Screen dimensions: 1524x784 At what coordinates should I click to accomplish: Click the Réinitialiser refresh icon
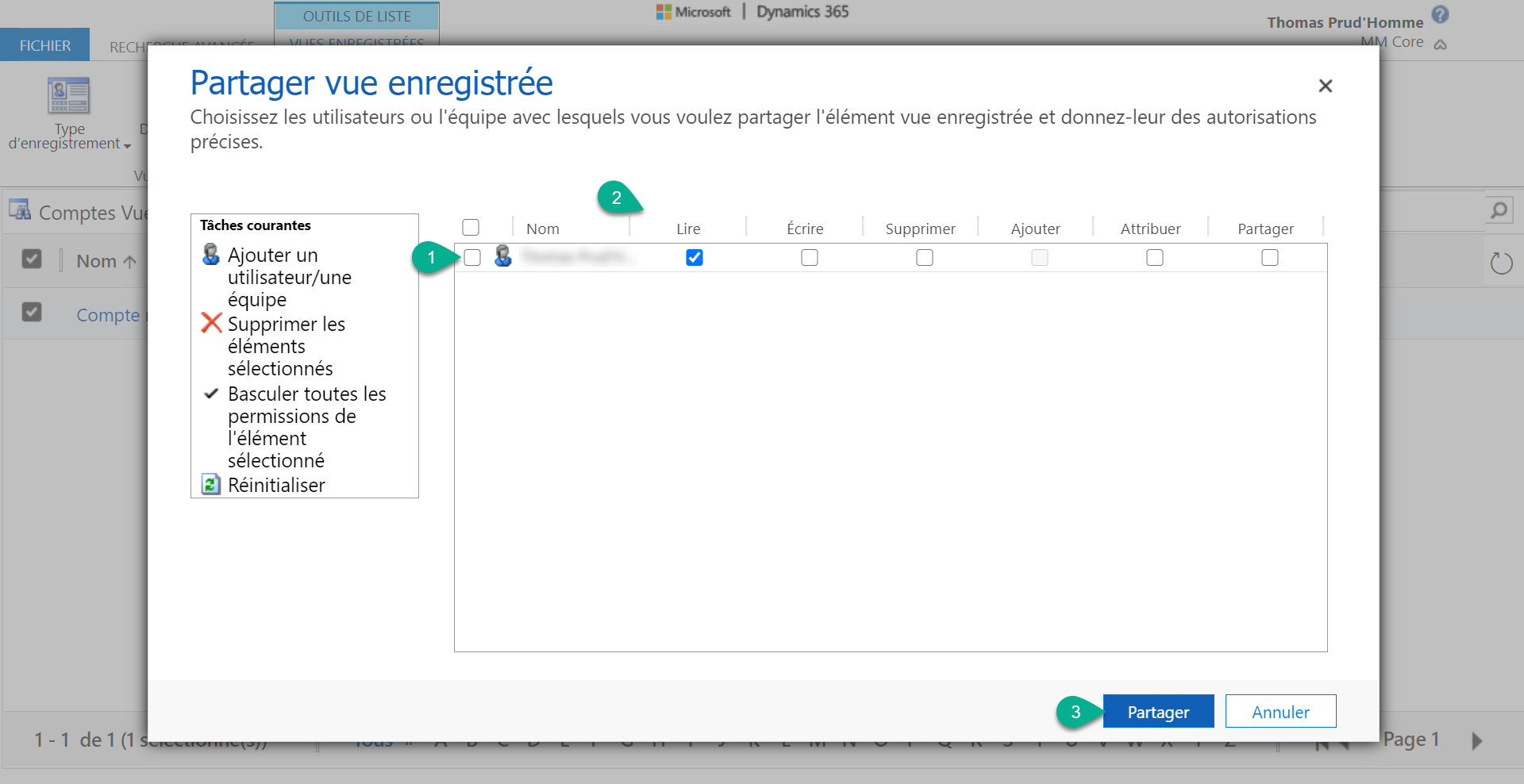(210, 484)
